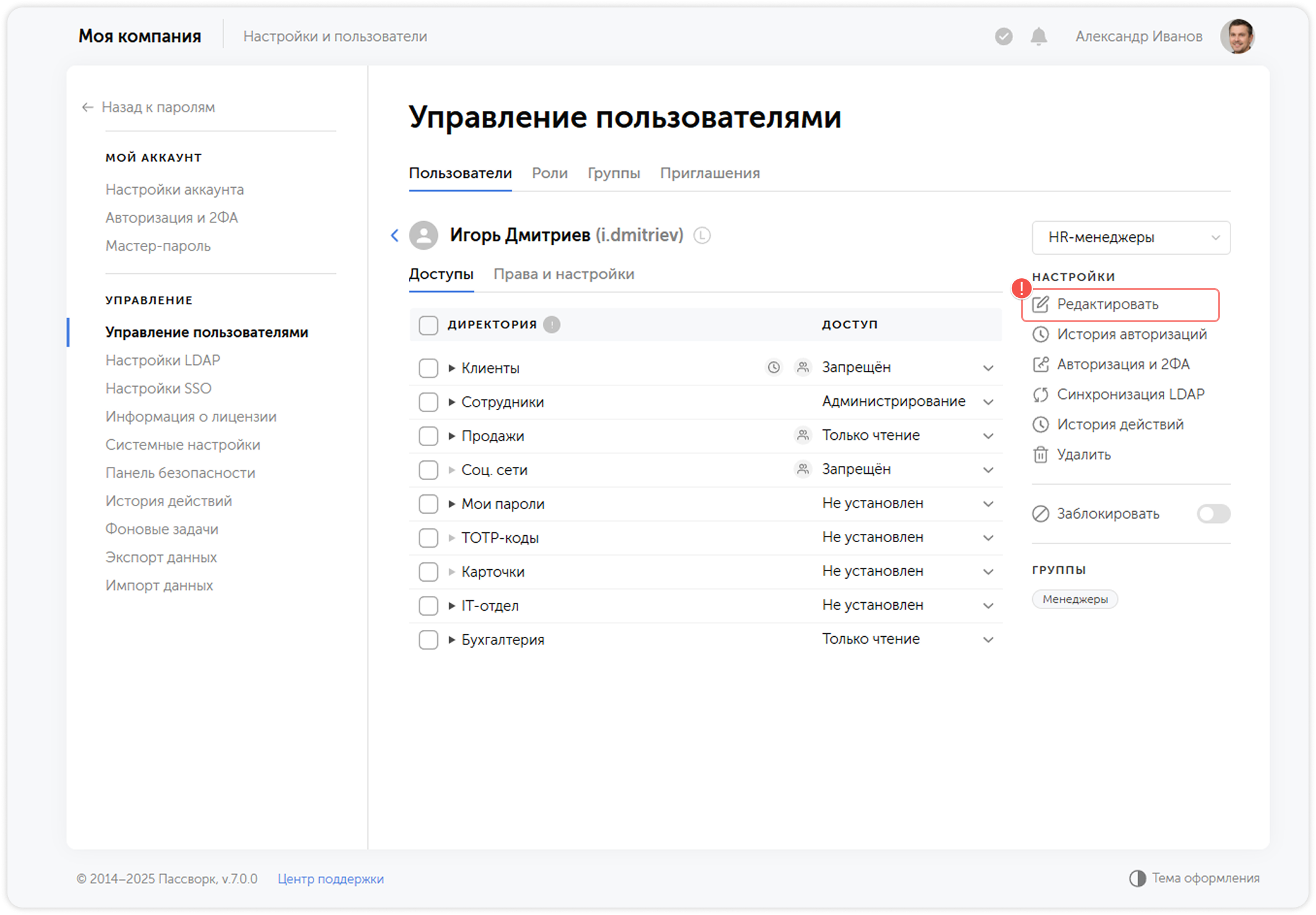The width and height of the screenshot is (1316, 915).
Task: Click the pencil icon for Редактировать
Action: pyautogui.click(x=1041, y=304)
